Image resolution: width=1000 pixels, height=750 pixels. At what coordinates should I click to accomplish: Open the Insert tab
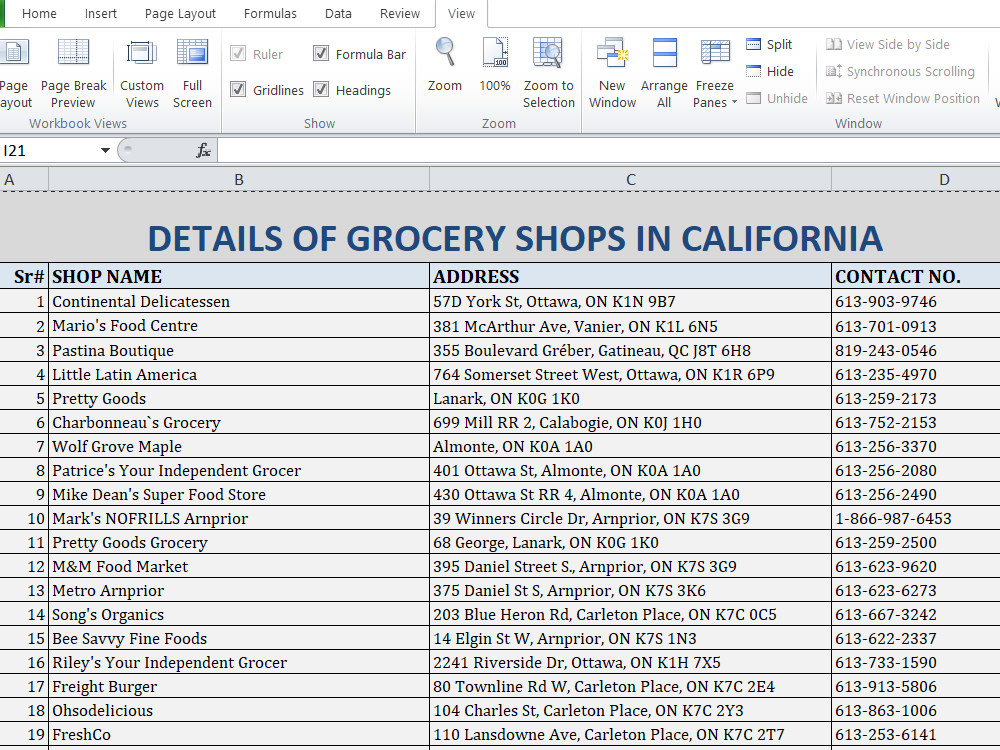[101, 13]
